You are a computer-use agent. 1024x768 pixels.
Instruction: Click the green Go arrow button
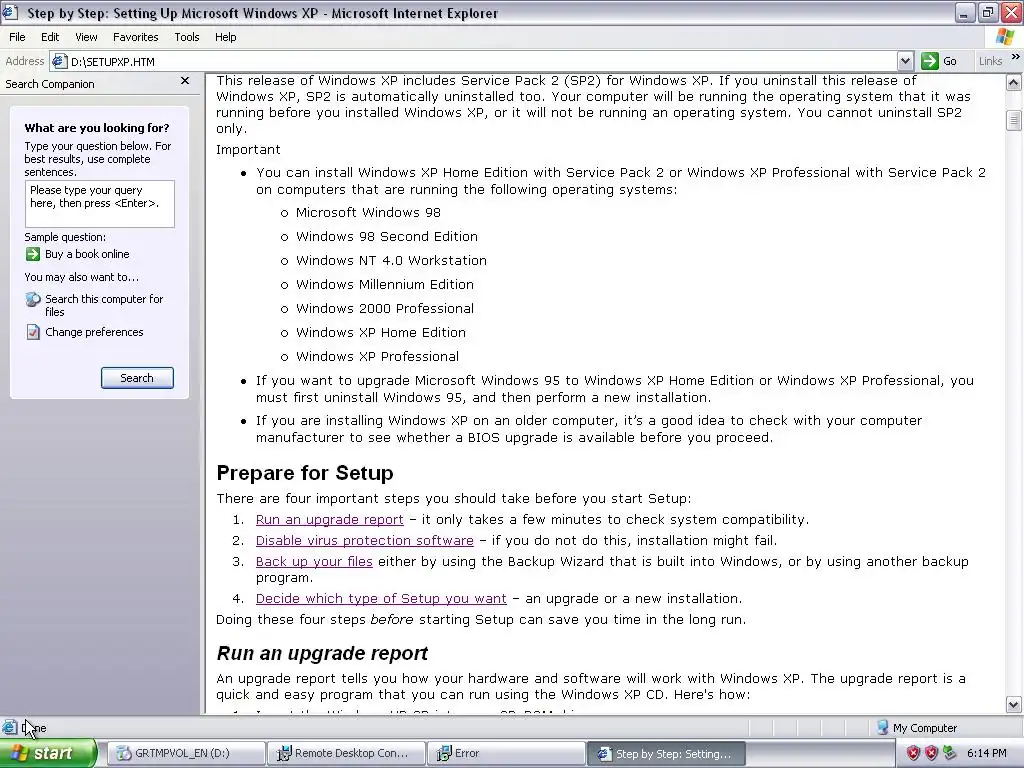click(929, 61)
